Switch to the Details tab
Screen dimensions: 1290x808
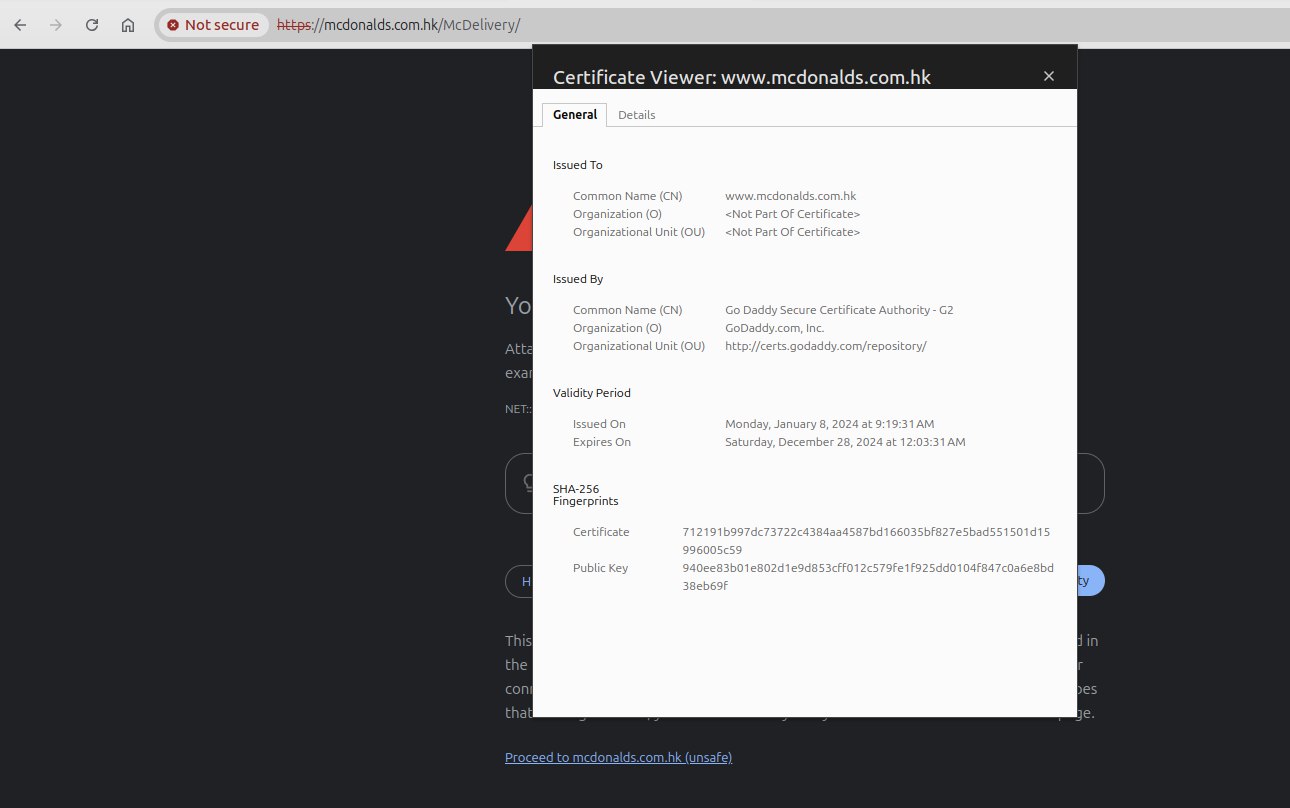point(636,115)
